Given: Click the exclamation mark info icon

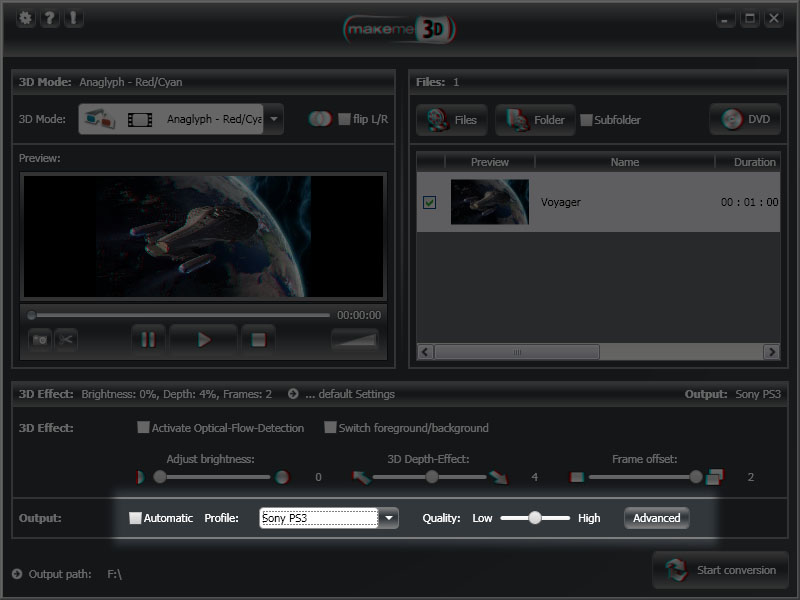Looking at the screenshot, I should coord(73,19).
